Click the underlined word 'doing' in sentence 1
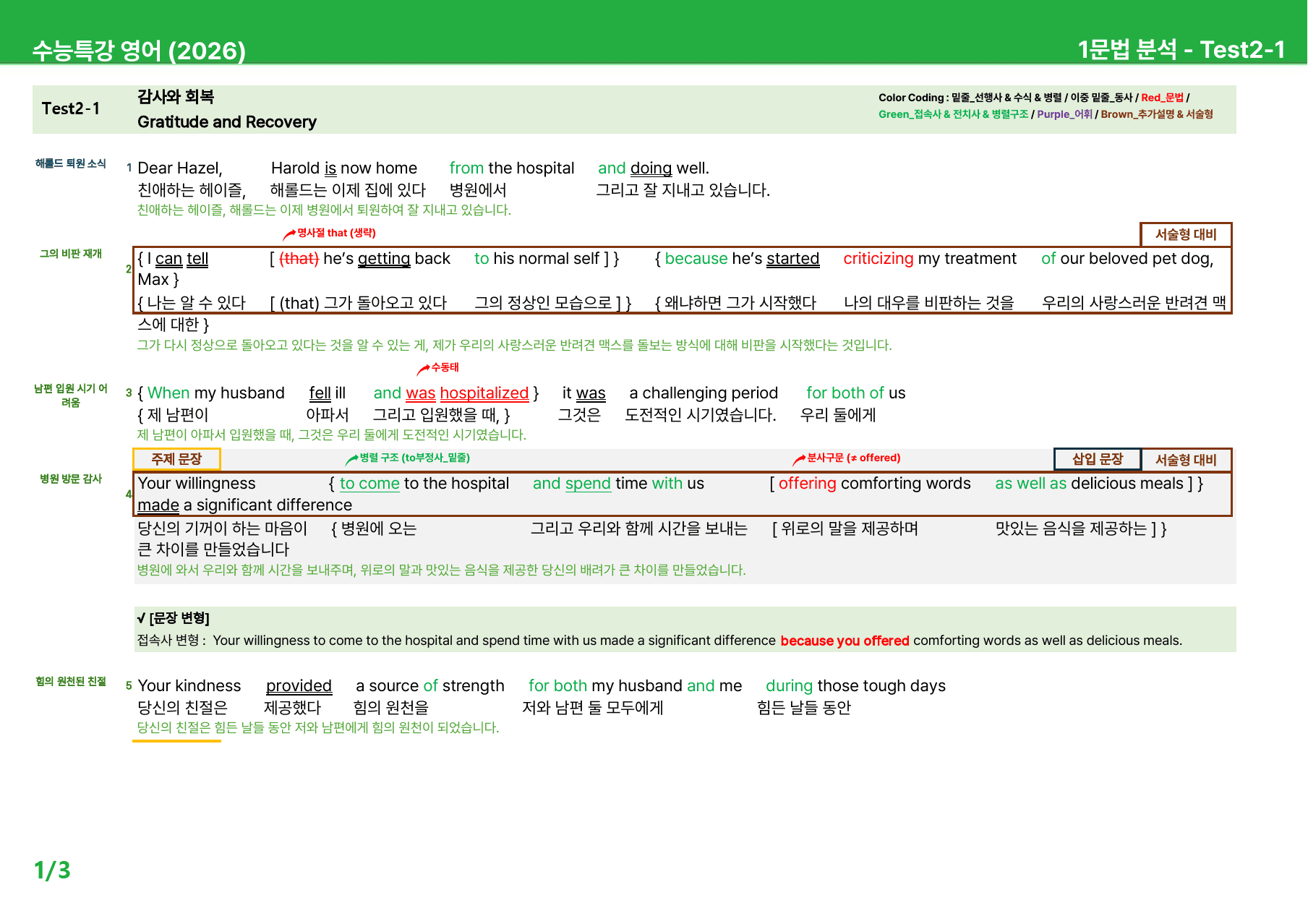The height and width of the screenshot is (924, 1308). click(x=651, y=168)
